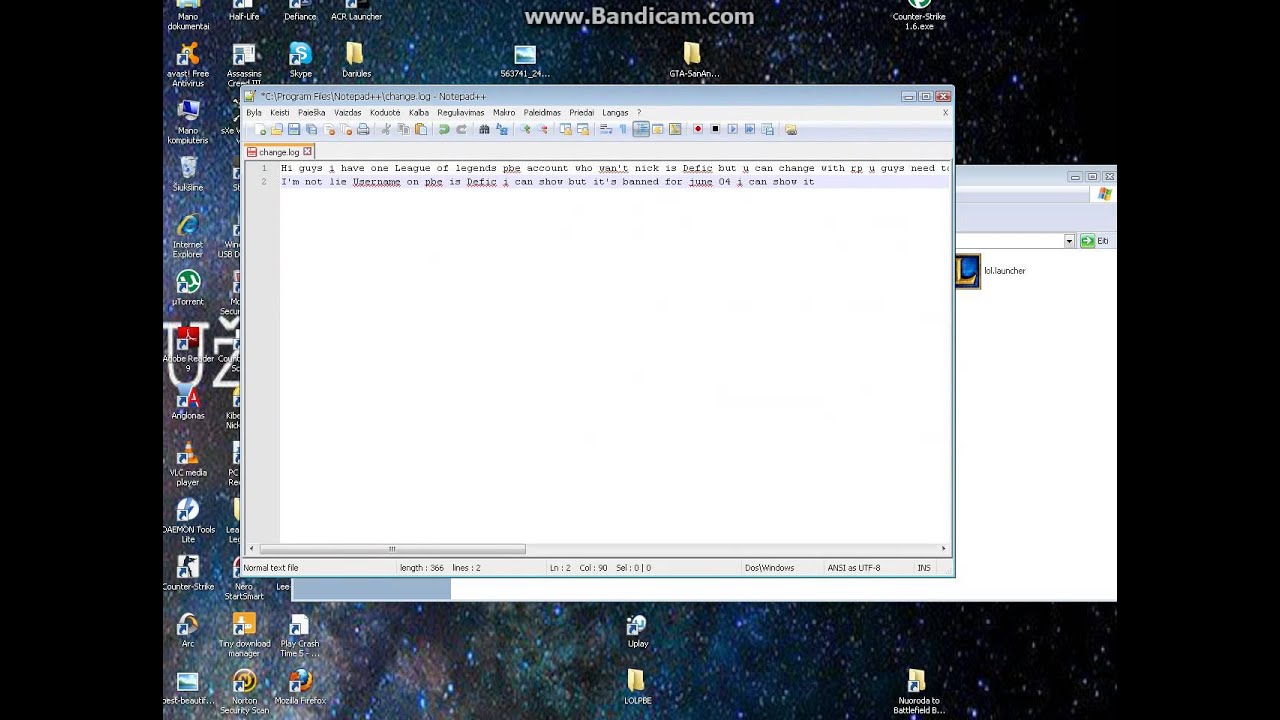
Task: Open the Šiukšlinė recycle bin
Action: pos(188,174)
